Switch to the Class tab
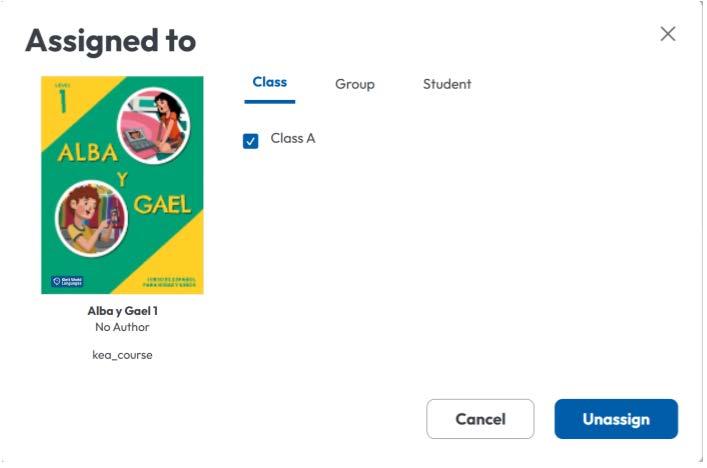Screen dimensions: 707x468 coord(270,83)
